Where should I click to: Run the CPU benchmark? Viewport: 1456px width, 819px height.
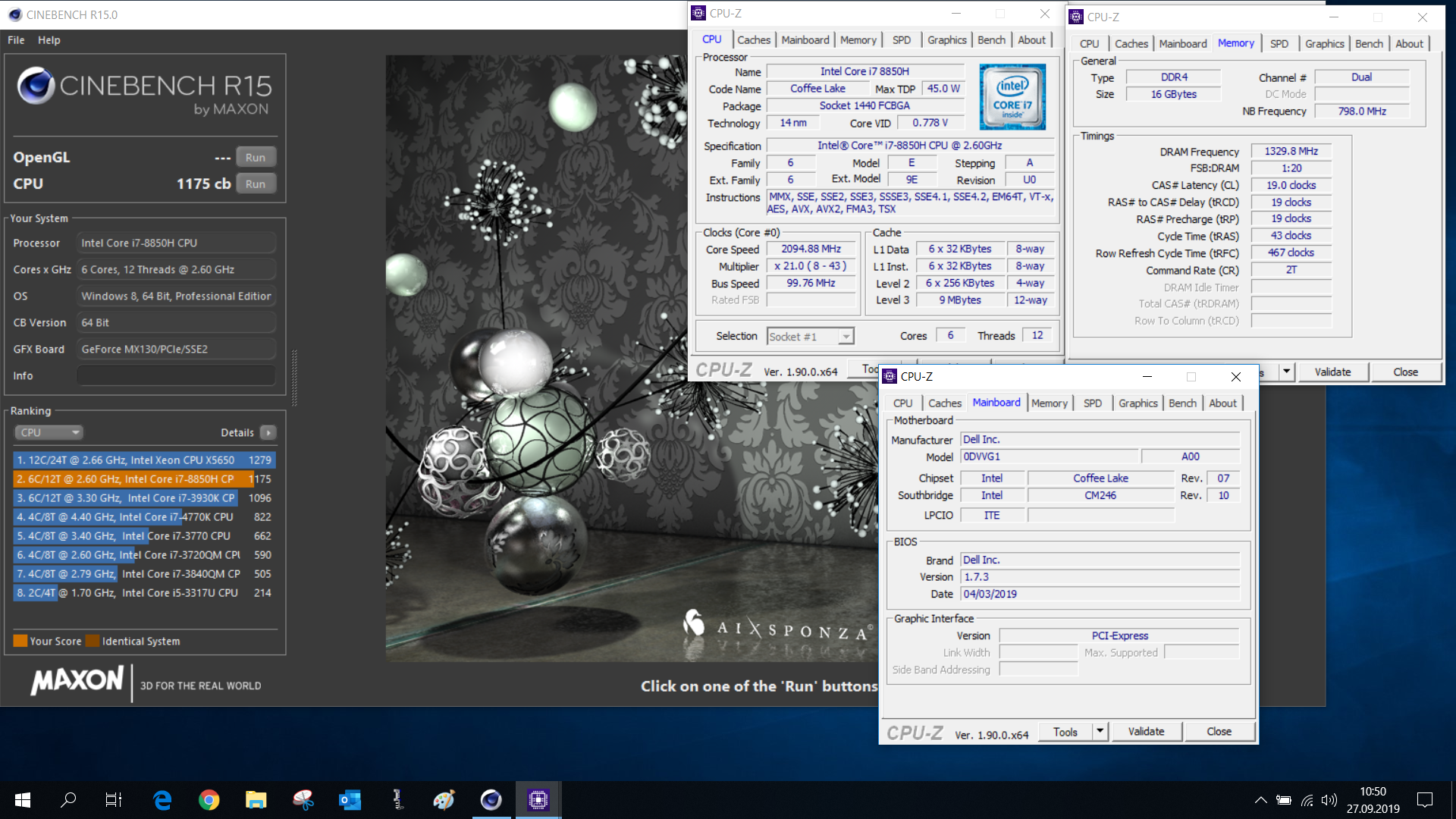pyautogui.click(x=256, y=184)
